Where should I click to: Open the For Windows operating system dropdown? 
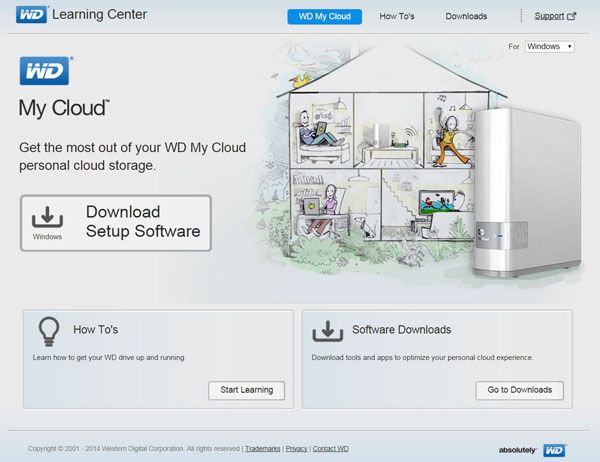click(x=549, y=47)
